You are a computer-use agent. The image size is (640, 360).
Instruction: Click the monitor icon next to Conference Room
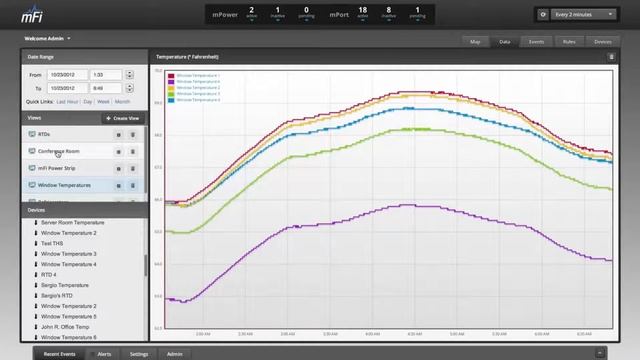coord(32,151)
